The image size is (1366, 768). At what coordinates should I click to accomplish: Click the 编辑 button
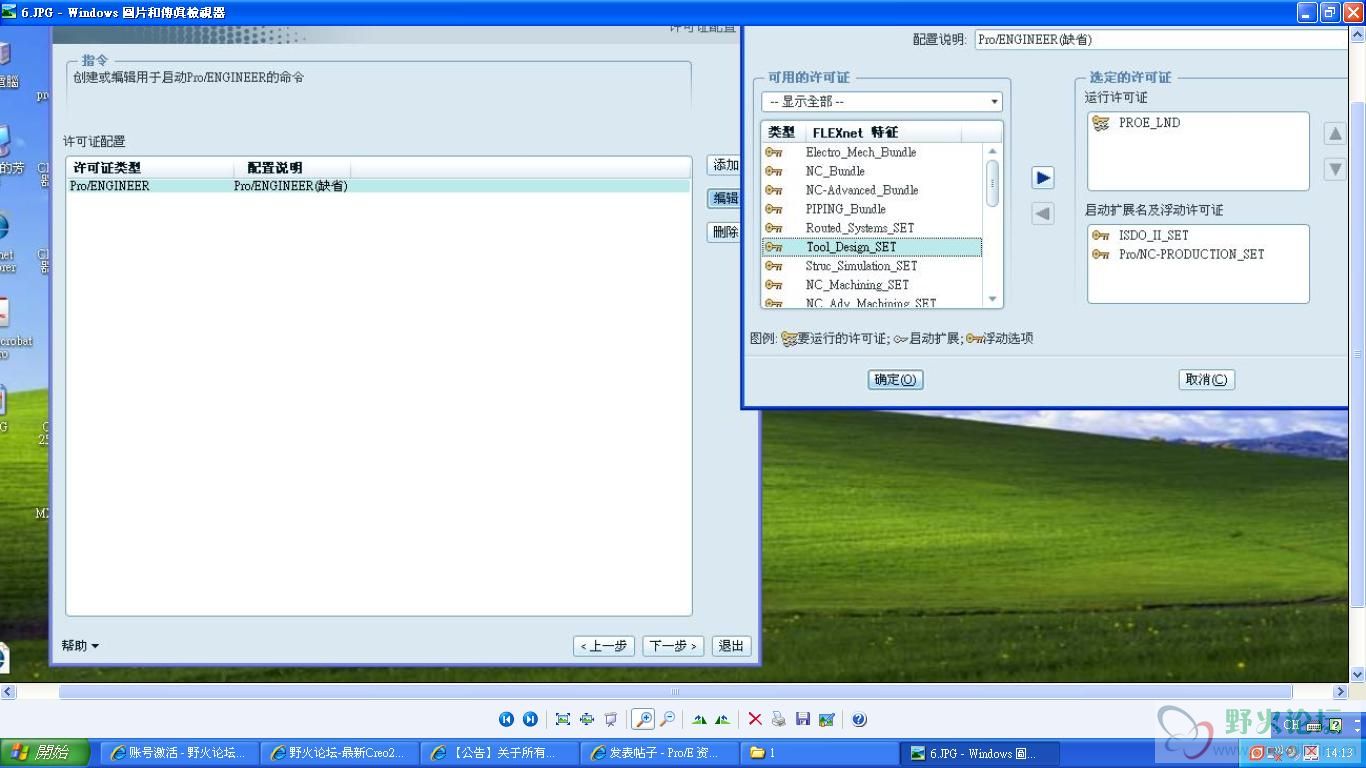pos(724,198)
